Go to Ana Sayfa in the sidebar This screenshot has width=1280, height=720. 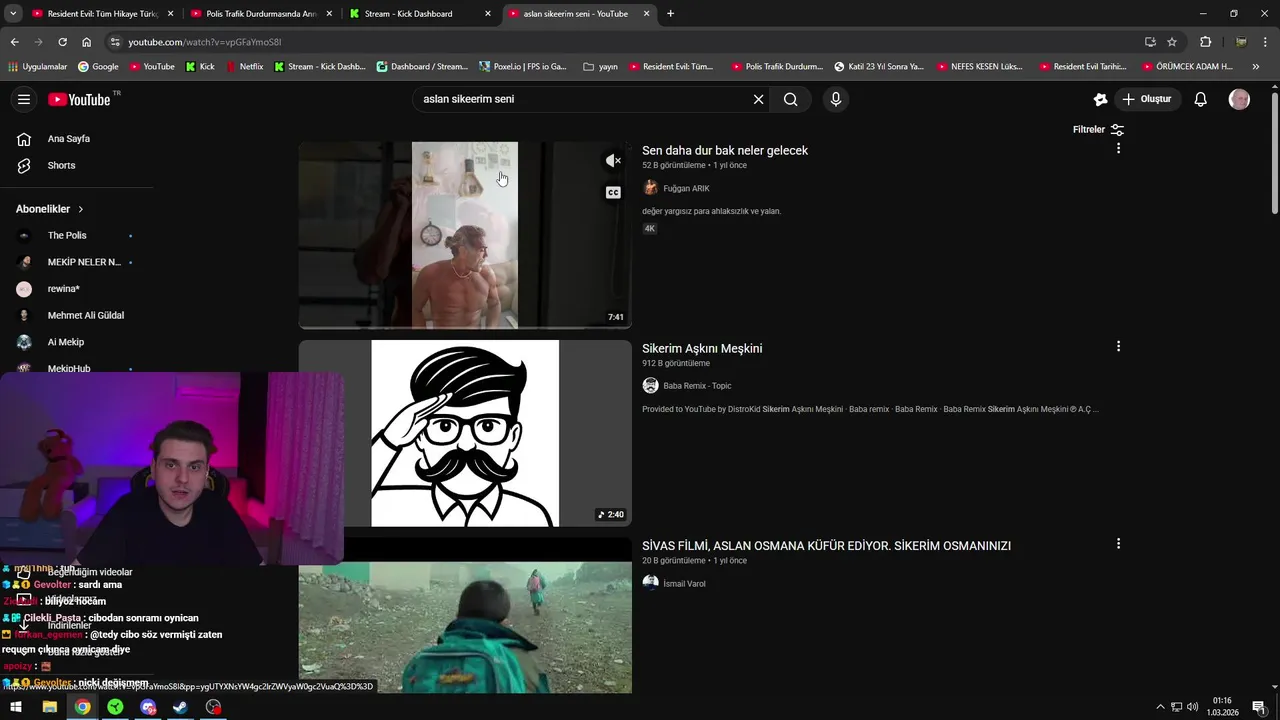tap(68, 139)
